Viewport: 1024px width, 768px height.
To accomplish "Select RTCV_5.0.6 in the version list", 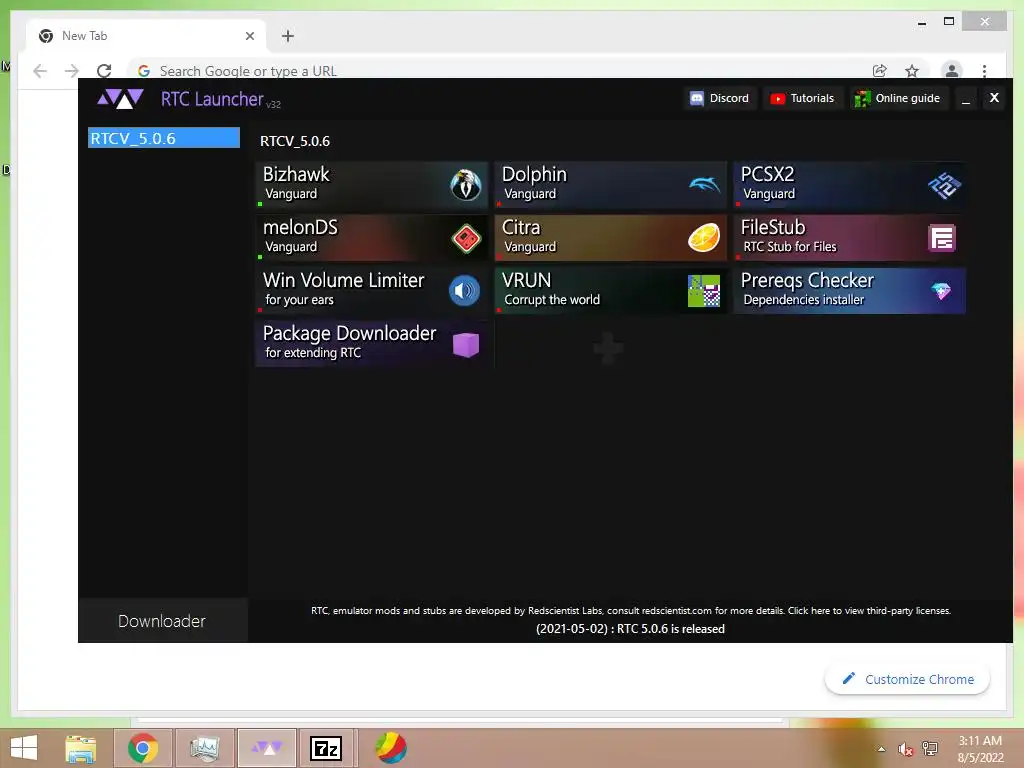I will click(164, 138).
